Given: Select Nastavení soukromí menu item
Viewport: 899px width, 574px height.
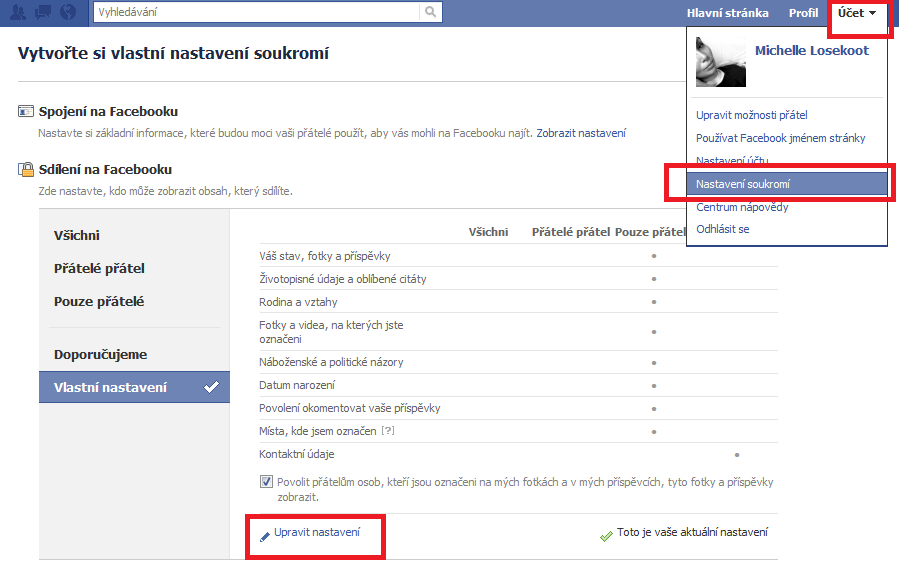Looking at the screenshot, I should (x=787, y=184).
